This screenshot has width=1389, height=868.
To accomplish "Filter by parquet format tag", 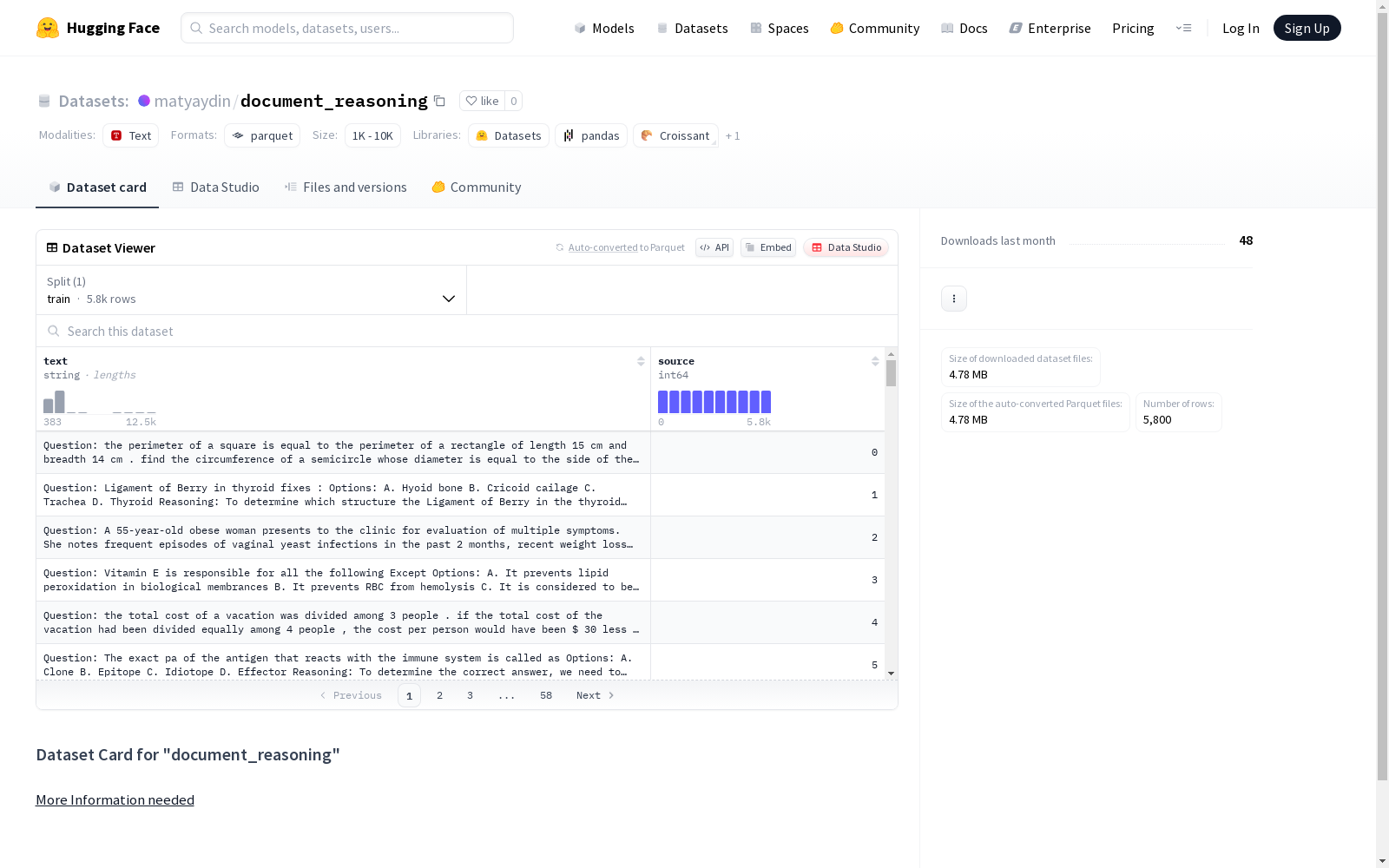I will click(262, 135).
